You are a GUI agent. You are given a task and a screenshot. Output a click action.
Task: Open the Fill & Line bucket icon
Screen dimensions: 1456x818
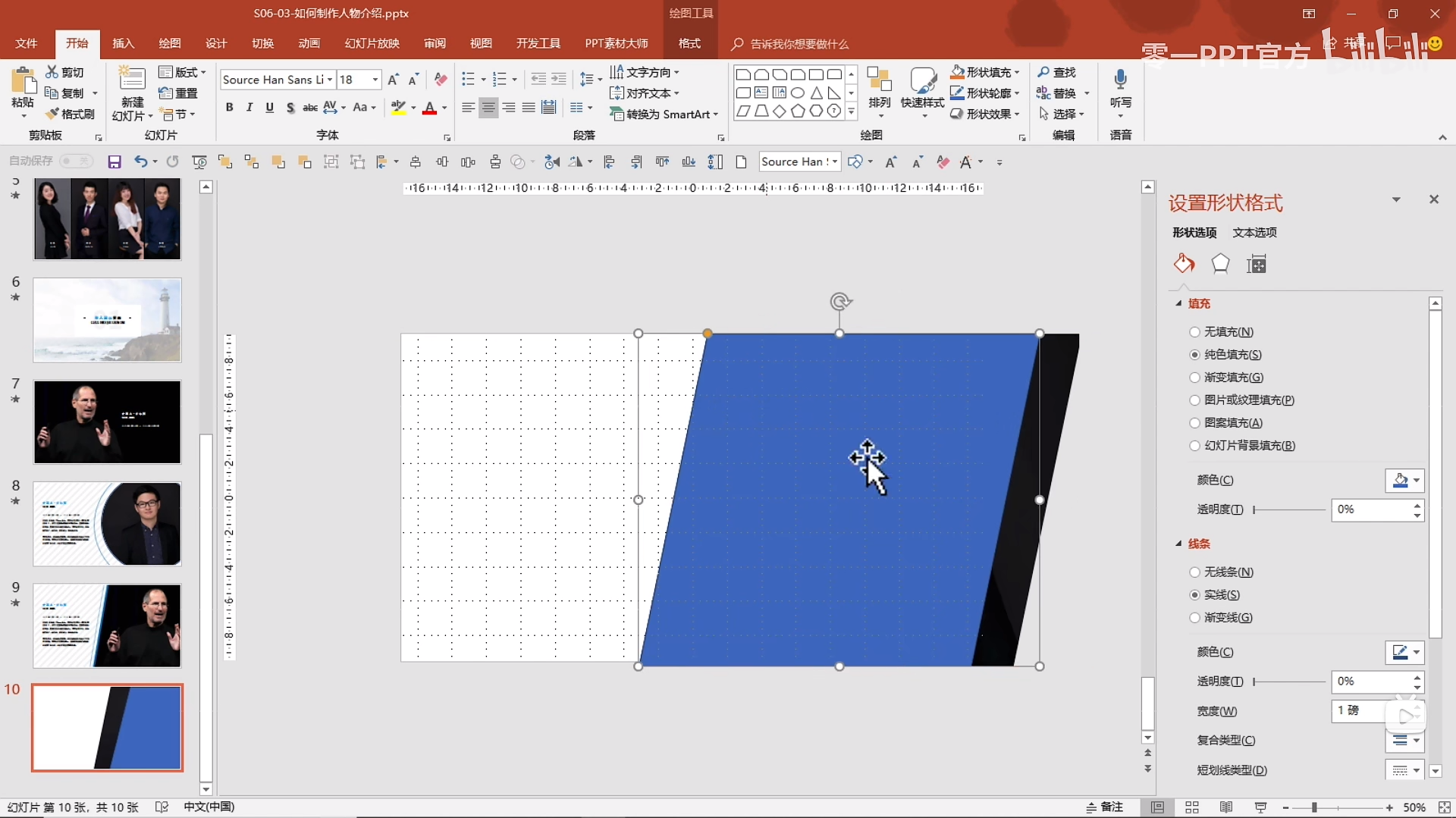[1184, 264]
